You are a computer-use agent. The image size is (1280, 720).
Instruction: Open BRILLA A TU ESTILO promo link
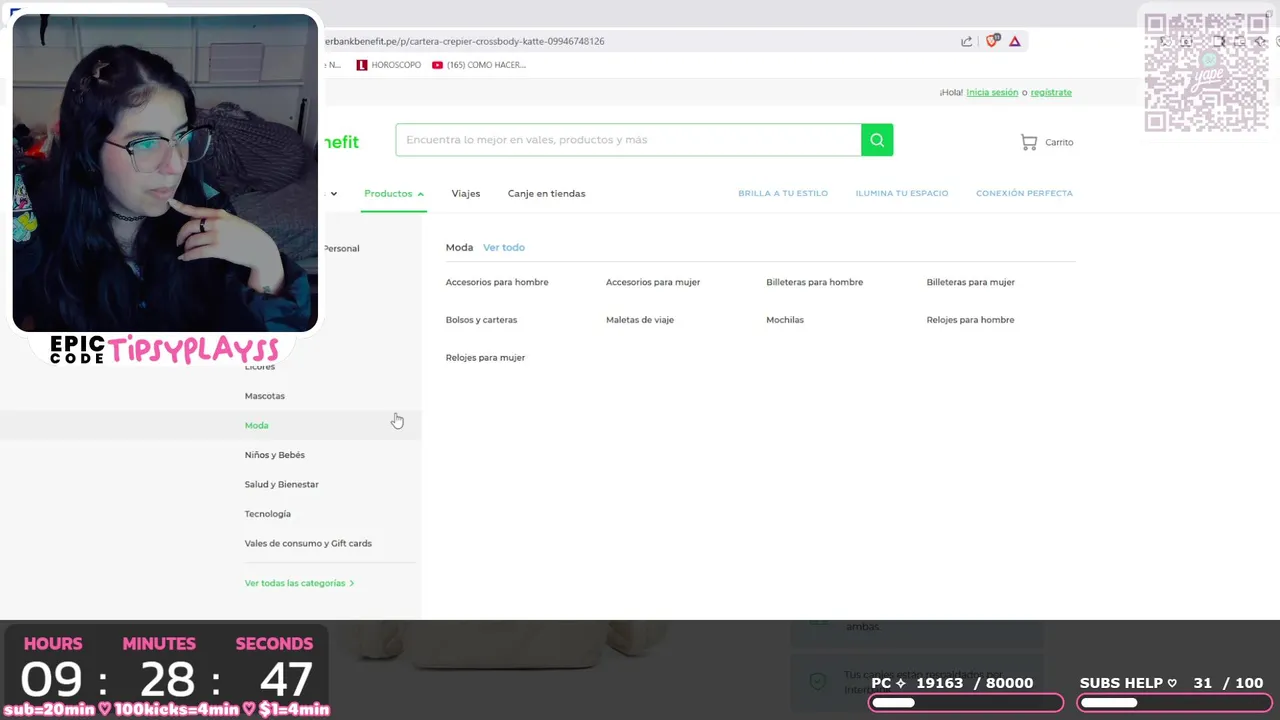pos(783,193)
